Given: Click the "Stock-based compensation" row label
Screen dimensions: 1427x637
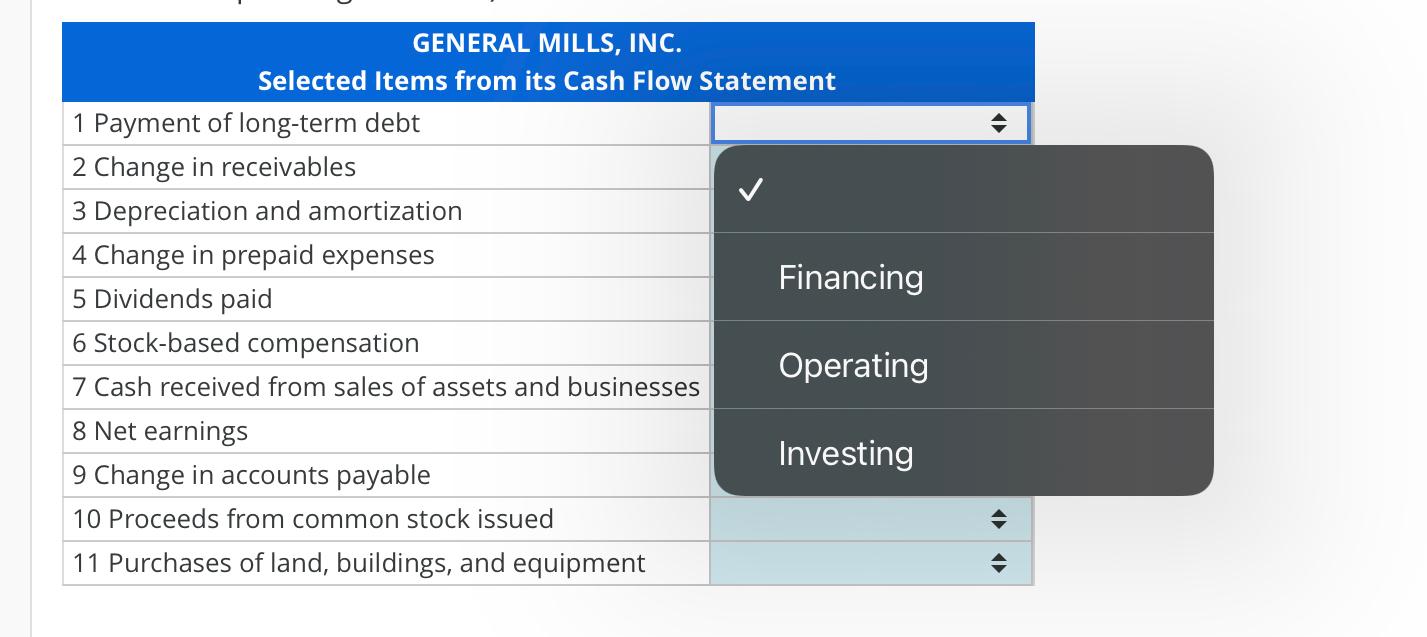Looking at the screenshot, I should [x=245, y=343].
